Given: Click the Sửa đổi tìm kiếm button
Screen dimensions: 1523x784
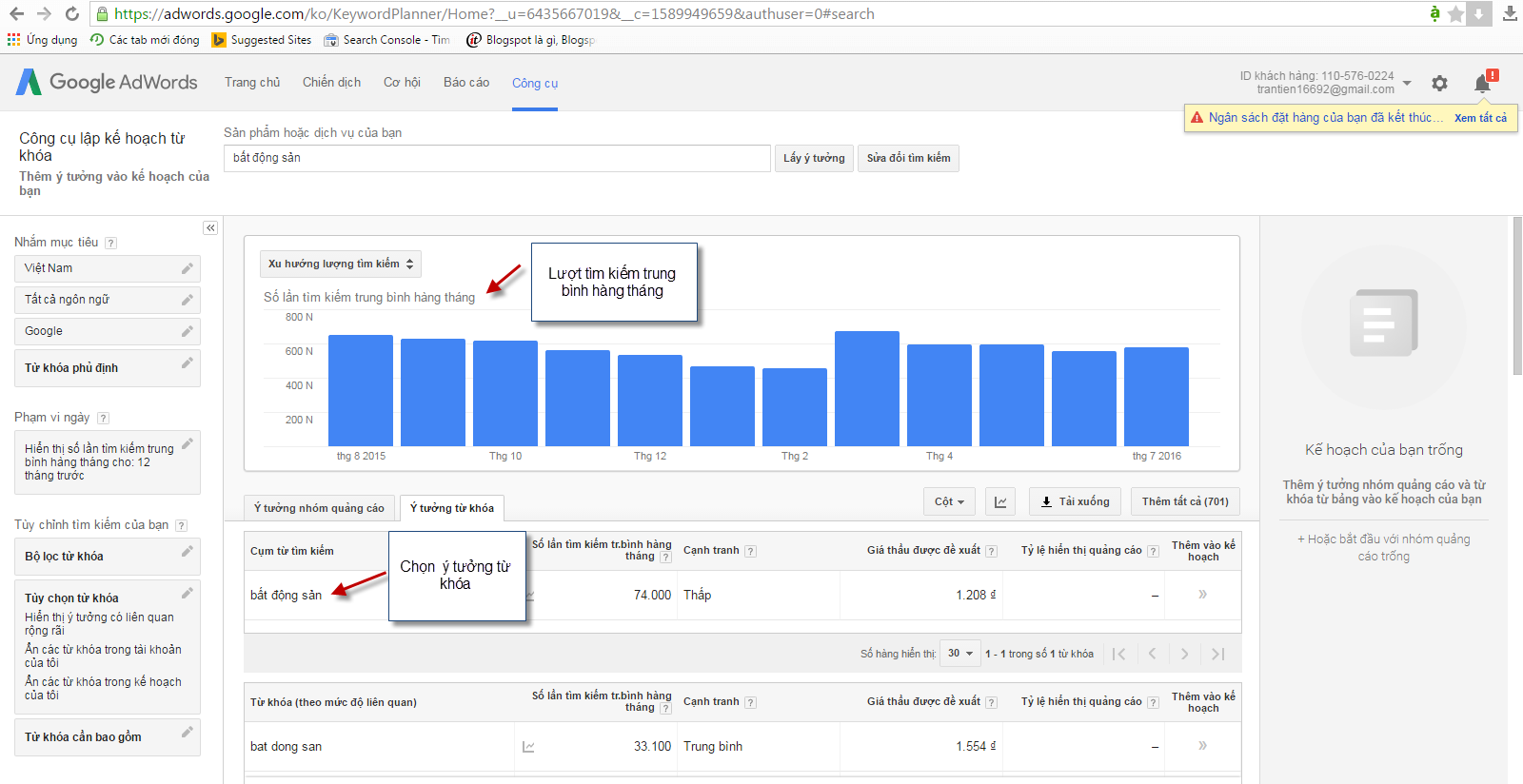Looking at the screenshot, I should tap(908, 158).
